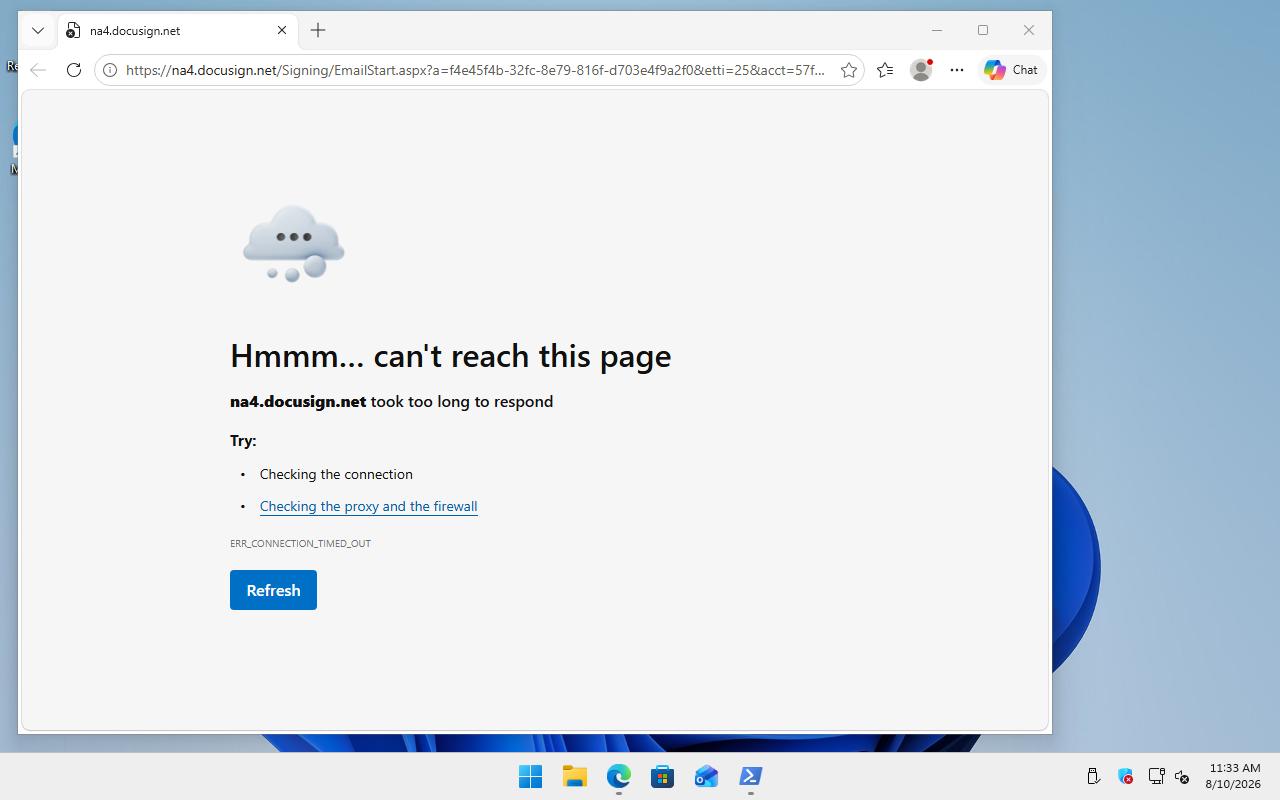This screenshot has height=800, width=1280.
Task: Open the browser profile avatar
Action: tap(921, 70)
